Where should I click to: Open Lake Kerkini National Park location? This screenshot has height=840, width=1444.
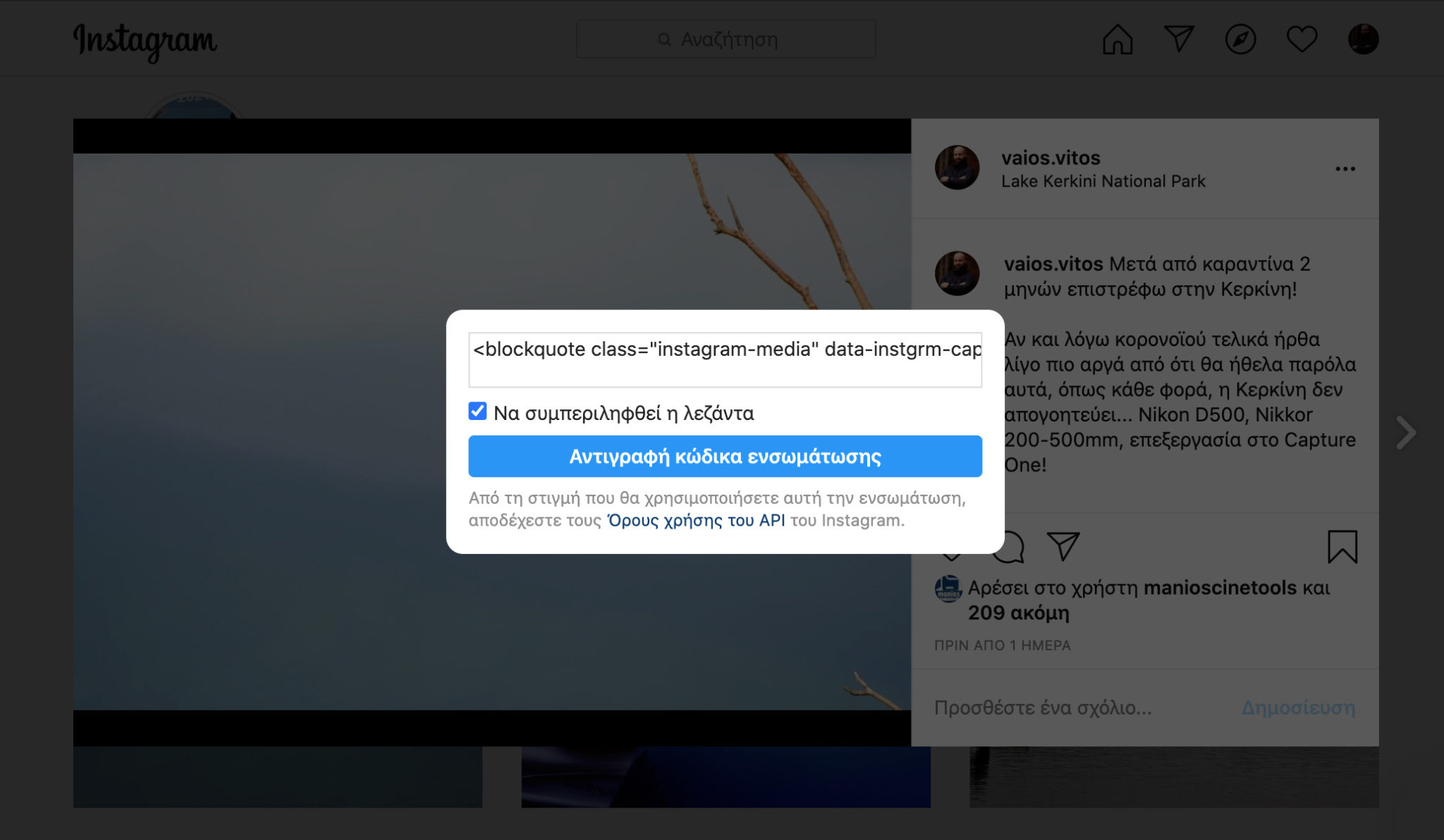[1103, 182]
